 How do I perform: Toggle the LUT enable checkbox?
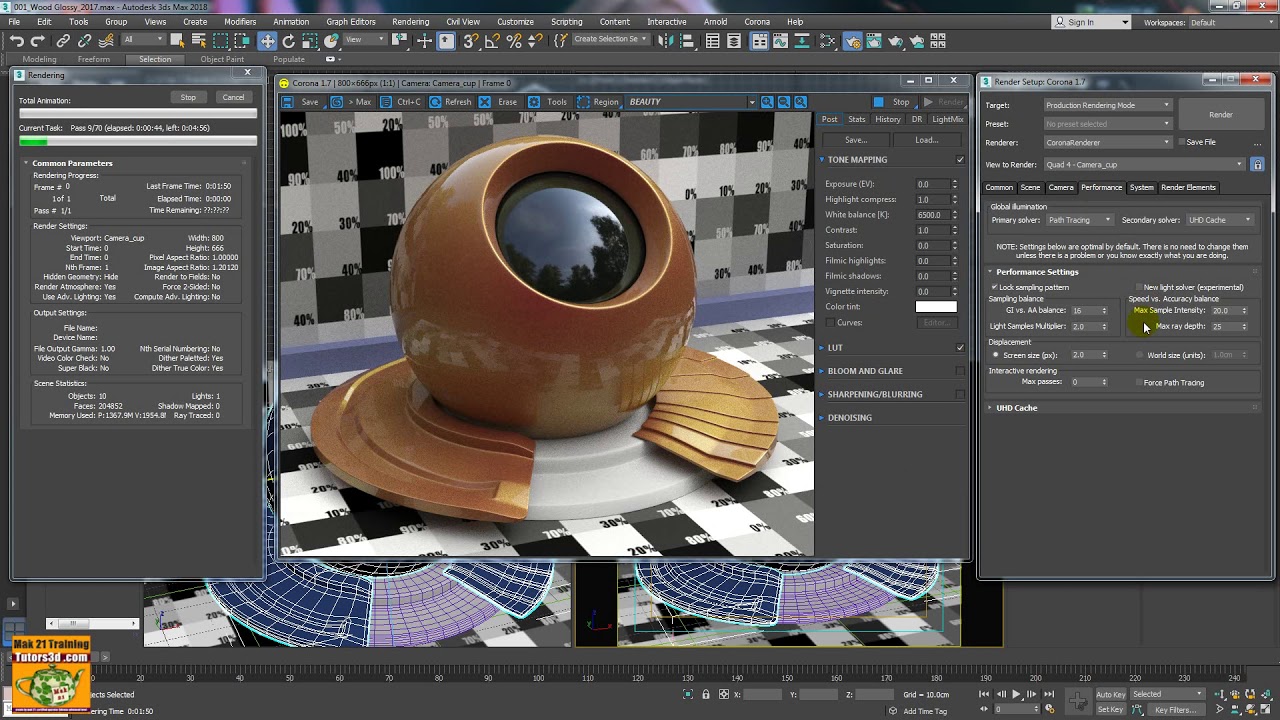click(x=960, y=348)
